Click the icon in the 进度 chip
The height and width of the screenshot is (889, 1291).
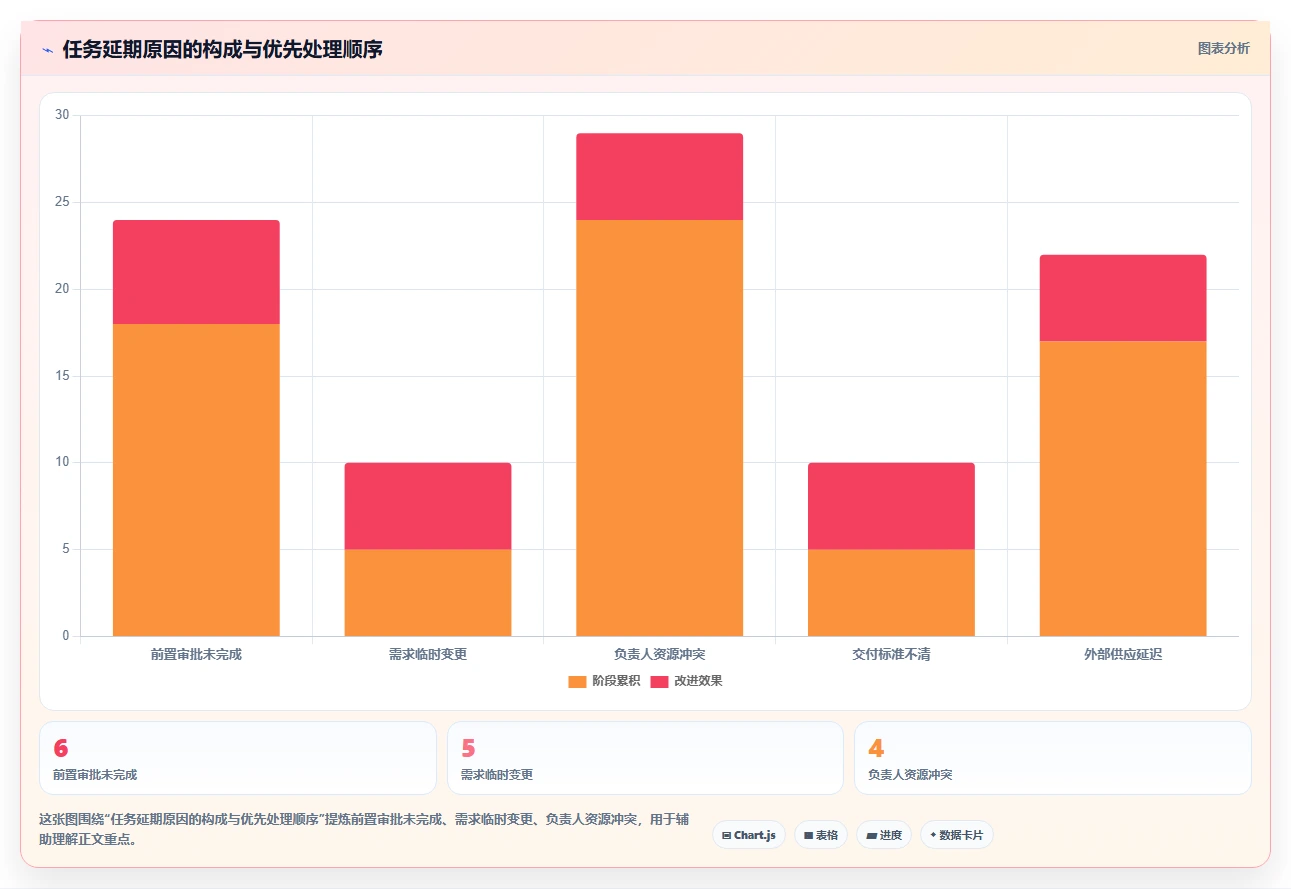870,835
